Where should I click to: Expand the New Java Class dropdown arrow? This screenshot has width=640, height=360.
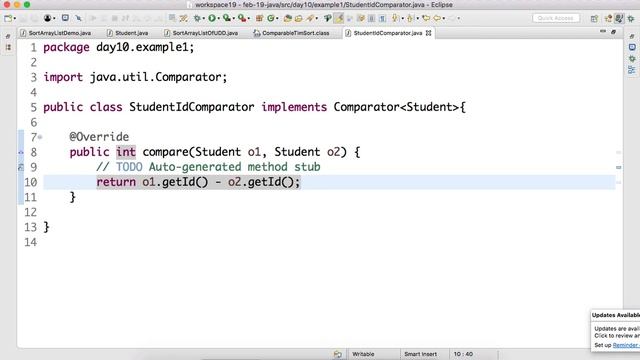(x=277, y=18)
